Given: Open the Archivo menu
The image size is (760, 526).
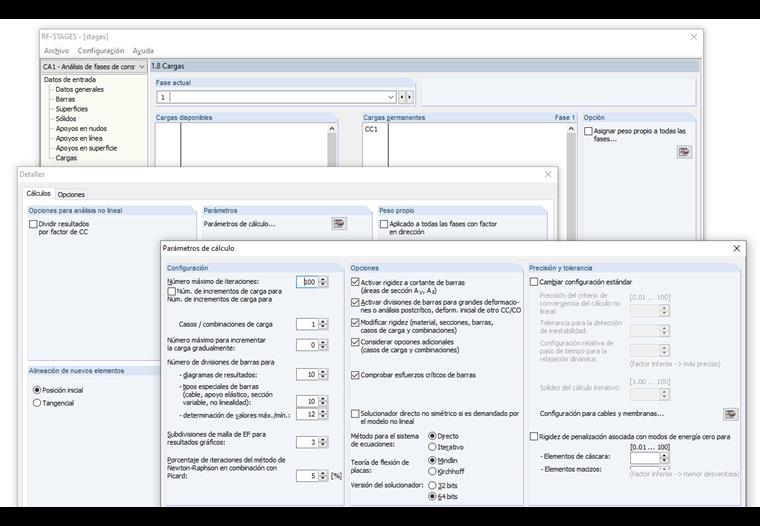Looking at the screenshot, I should pyautogui.click(x=56, y=50).
